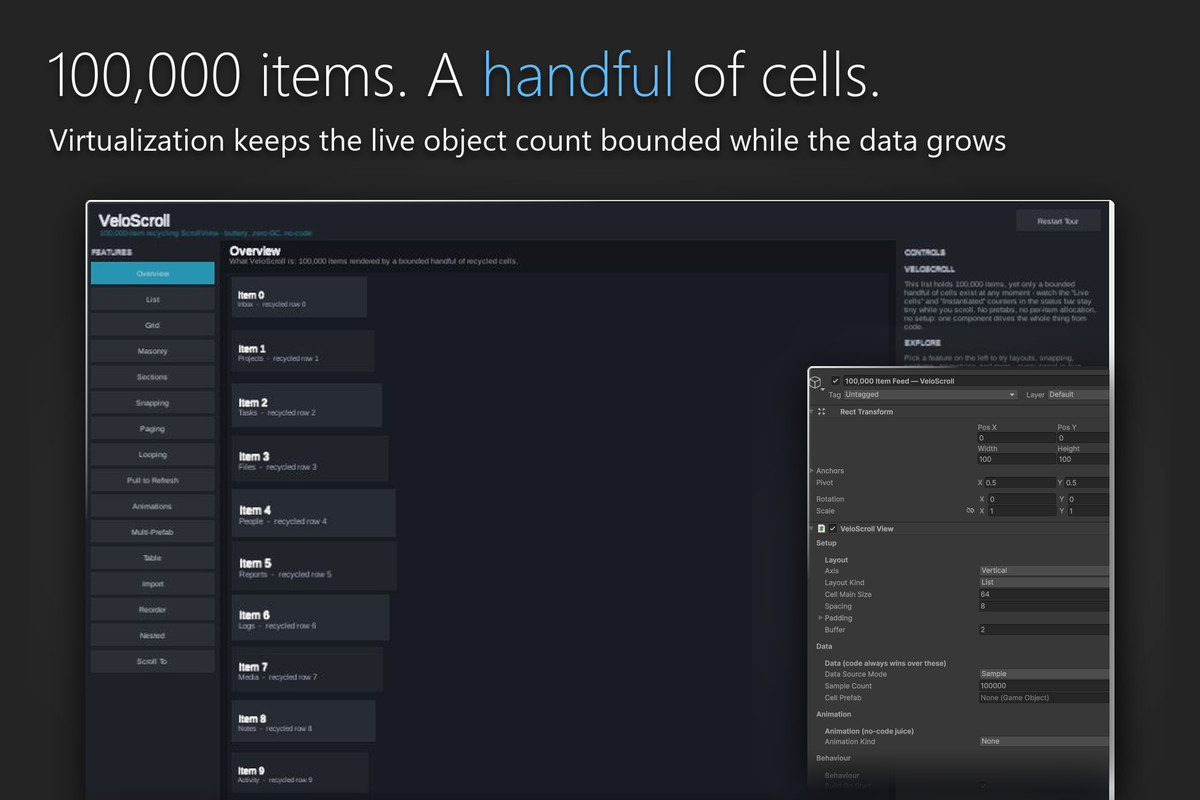This screenshot has height=800, width=1200.
Task: Click the VeloScroll View script icon
Action: coord(821,528)
